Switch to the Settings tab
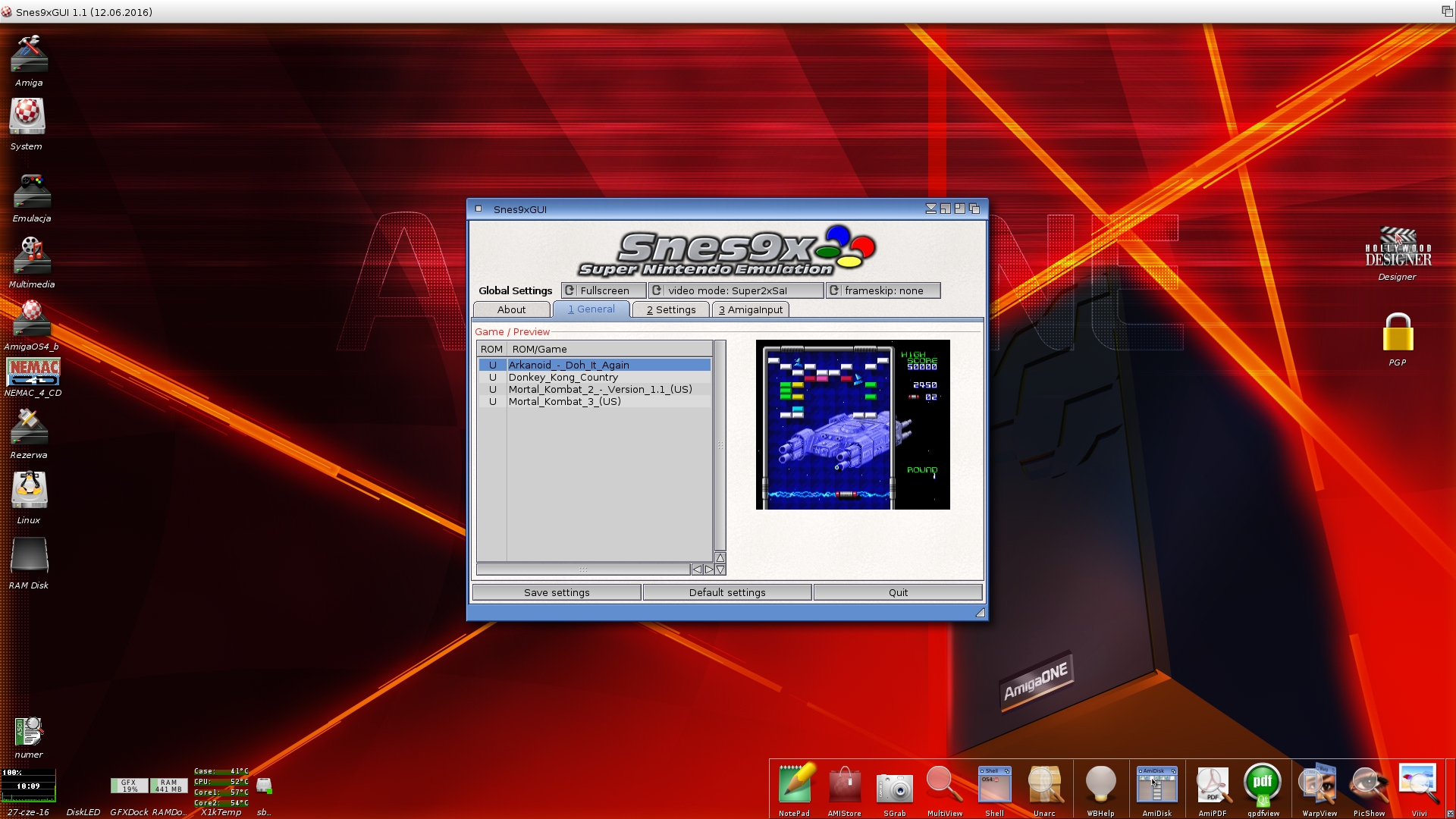1456x819 pixels. coord(670,309)
